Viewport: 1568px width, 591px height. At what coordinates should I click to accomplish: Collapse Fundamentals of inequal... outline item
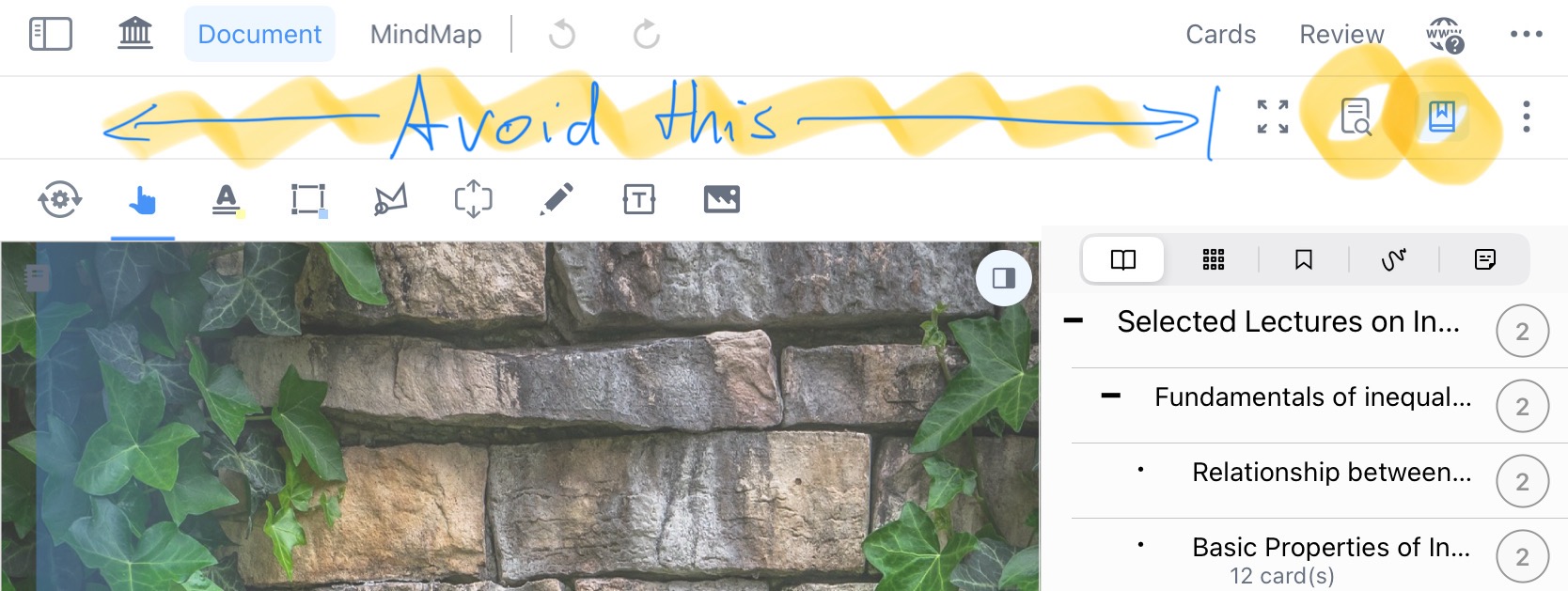[1111, 397]
